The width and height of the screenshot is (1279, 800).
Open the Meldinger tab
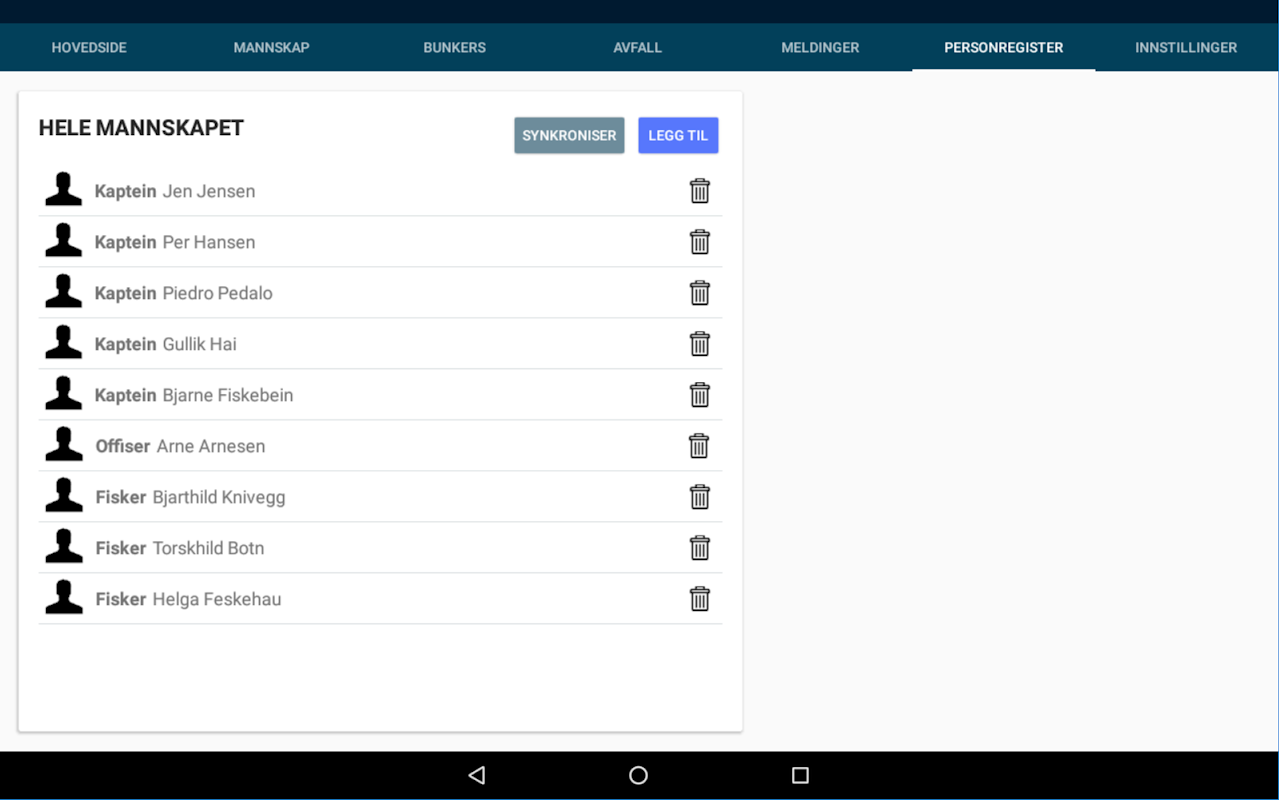tap(820, 47)
